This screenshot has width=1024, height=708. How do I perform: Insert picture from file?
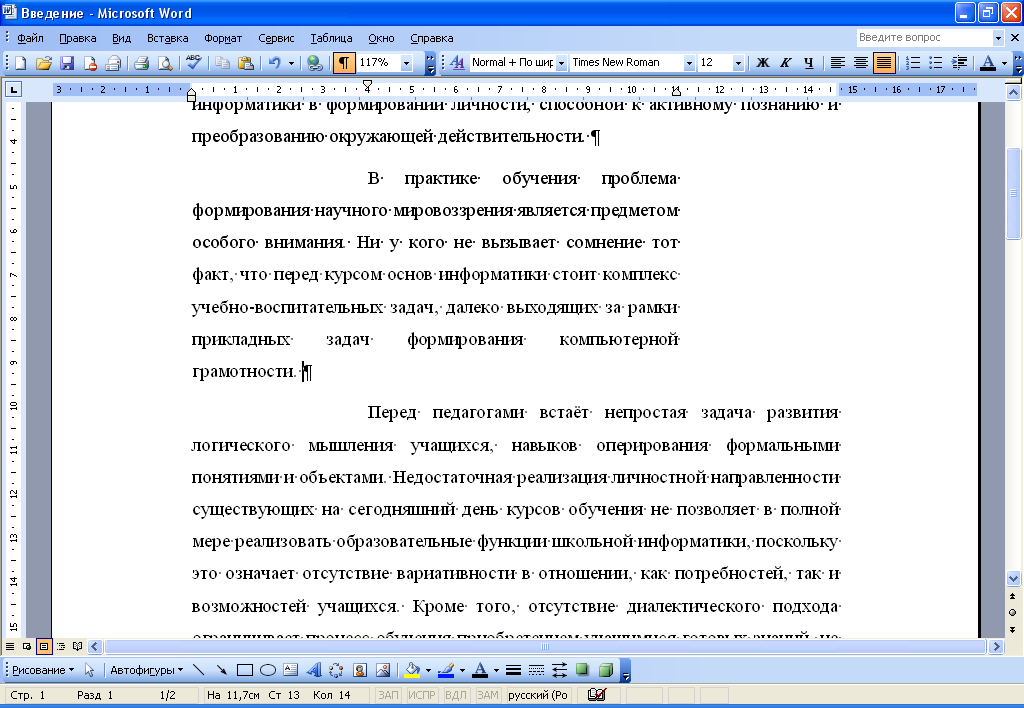tap(383, 669)
